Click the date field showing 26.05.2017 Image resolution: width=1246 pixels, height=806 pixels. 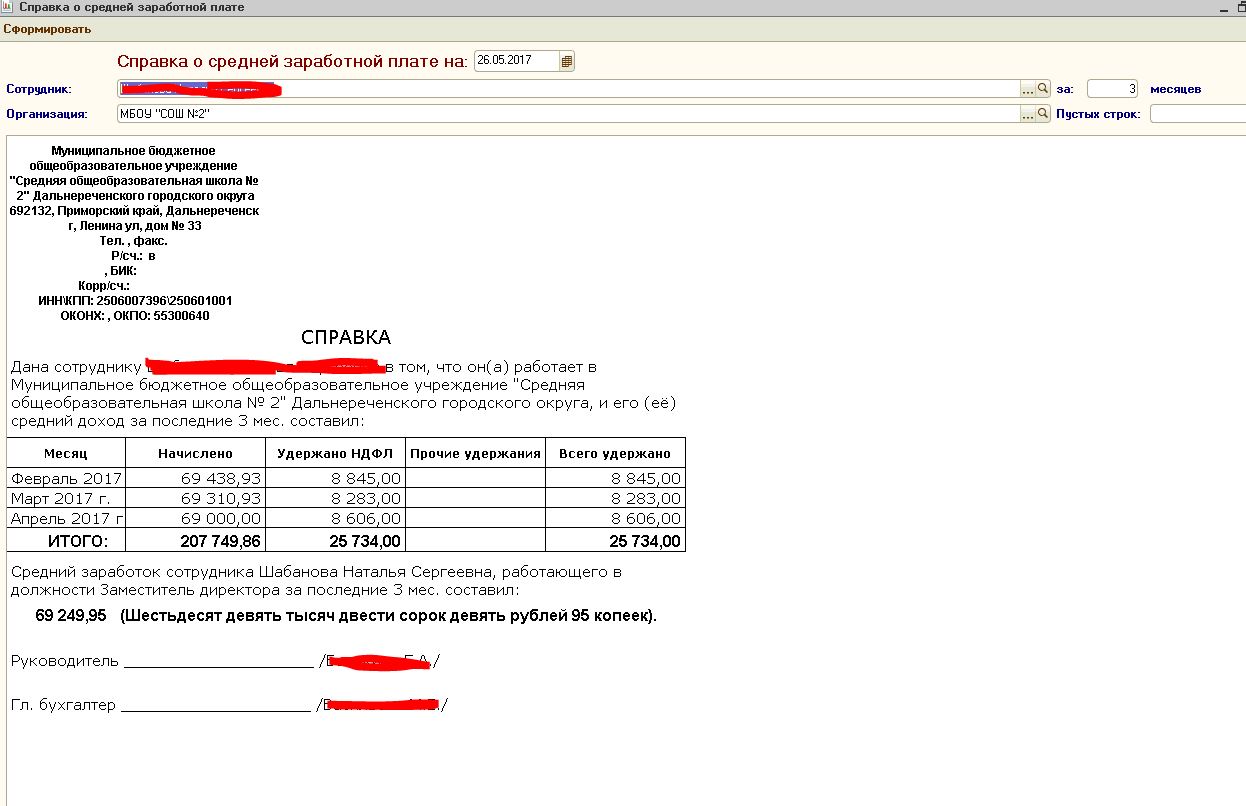[x=515, y=61]
